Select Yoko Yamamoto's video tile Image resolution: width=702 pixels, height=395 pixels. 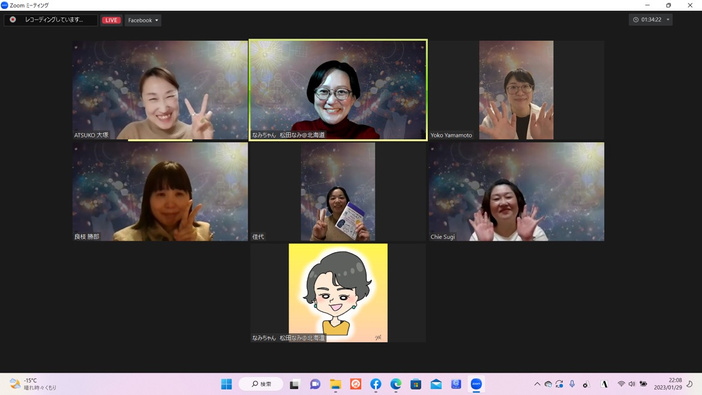517,90
